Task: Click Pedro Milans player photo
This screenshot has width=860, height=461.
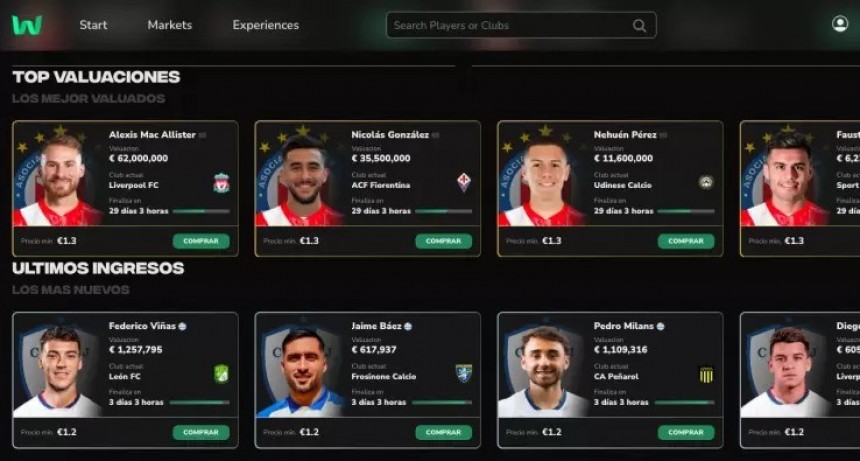Action: [x=543, y=372]
